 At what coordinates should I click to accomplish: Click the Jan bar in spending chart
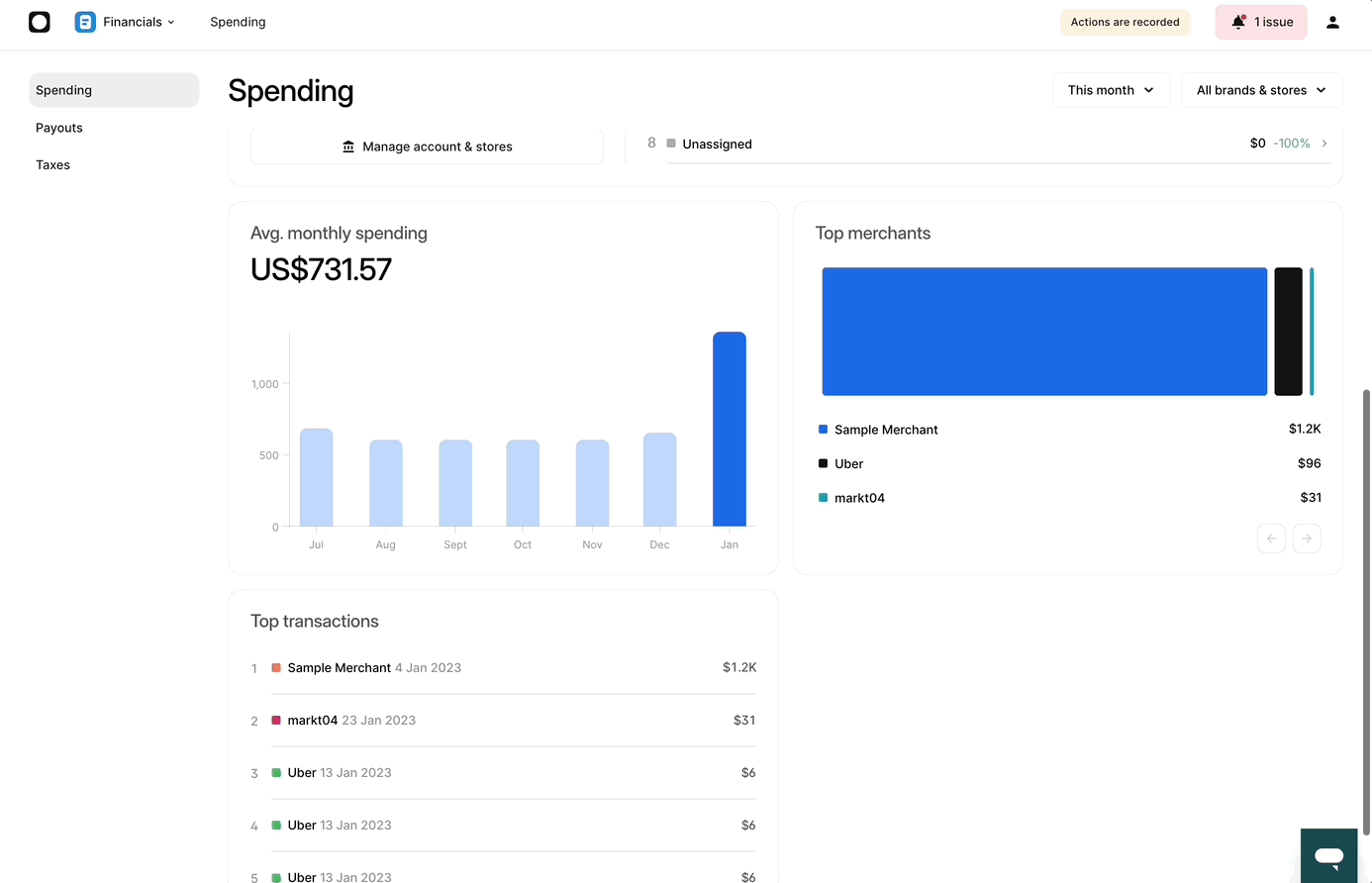(x=730, y=429)
